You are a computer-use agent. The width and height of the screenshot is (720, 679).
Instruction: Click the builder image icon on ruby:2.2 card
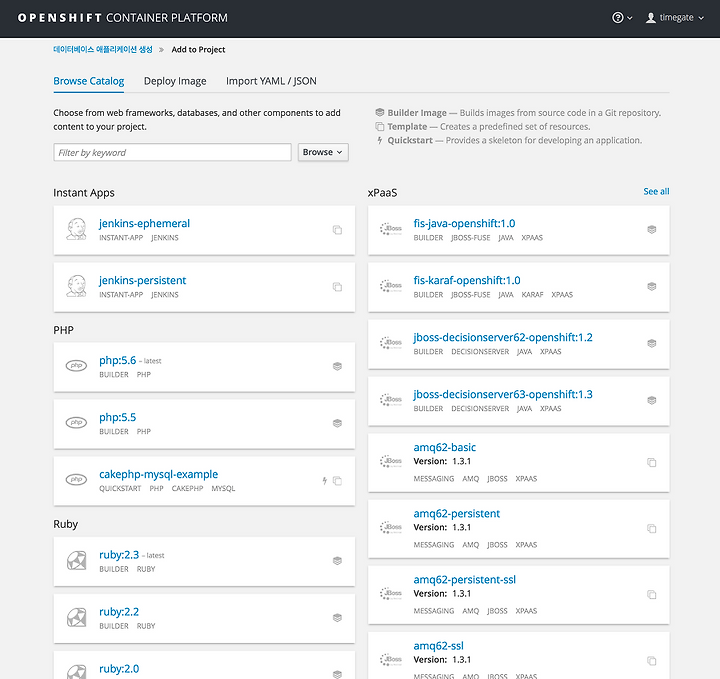click(x=338, y=617)
